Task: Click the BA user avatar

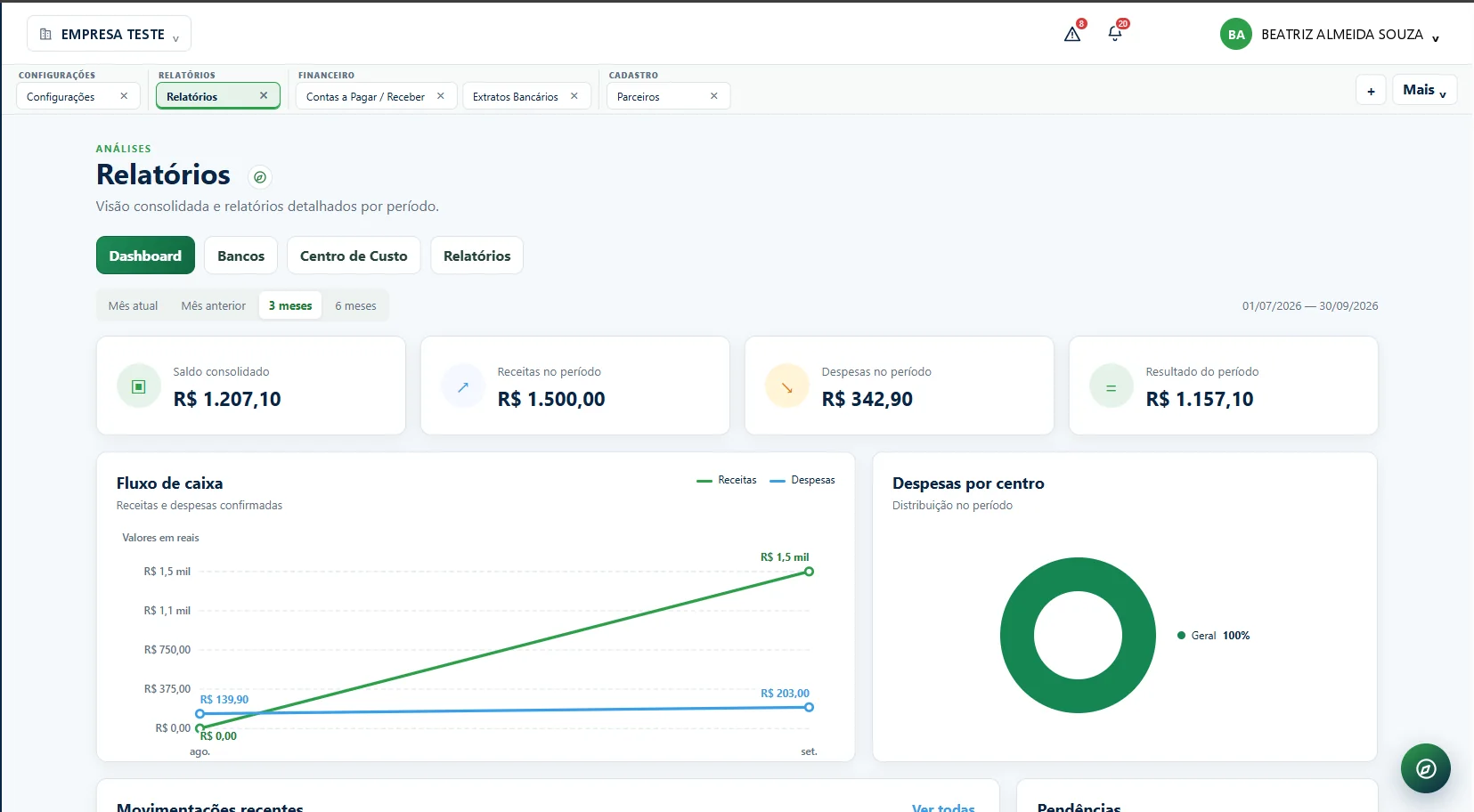Action: 1236,35
